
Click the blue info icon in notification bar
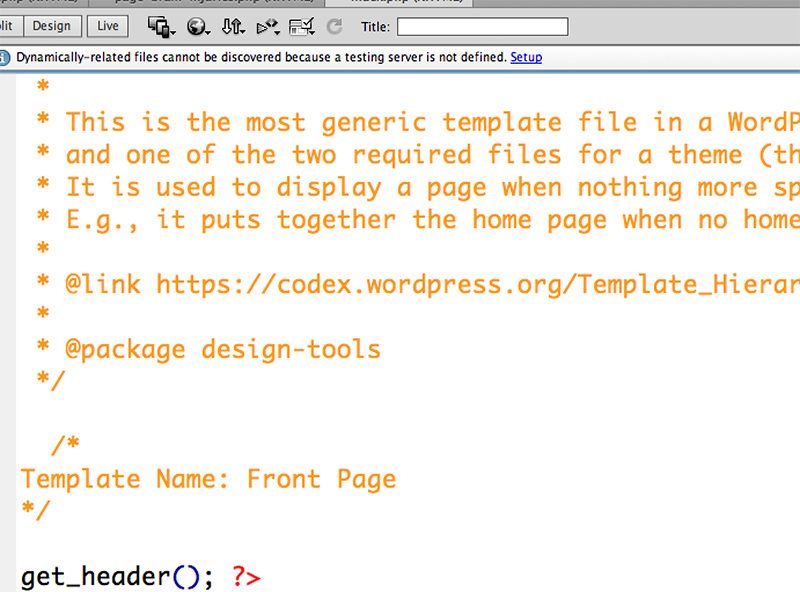tap(6, 58)
